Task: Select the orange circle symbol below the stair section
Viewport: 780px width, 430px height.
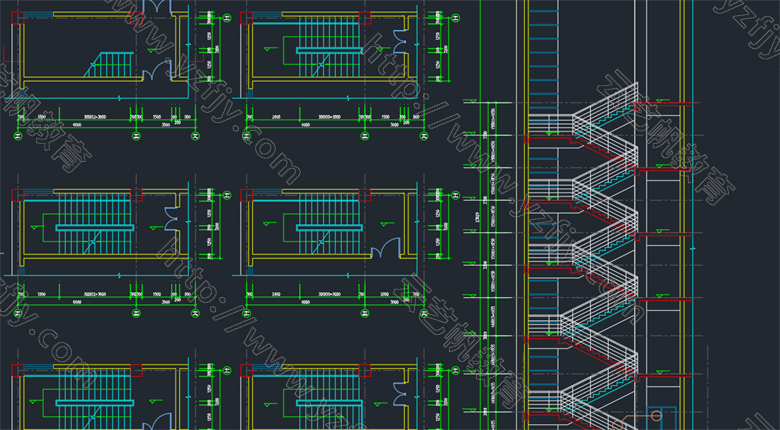Action: point(657,415)
